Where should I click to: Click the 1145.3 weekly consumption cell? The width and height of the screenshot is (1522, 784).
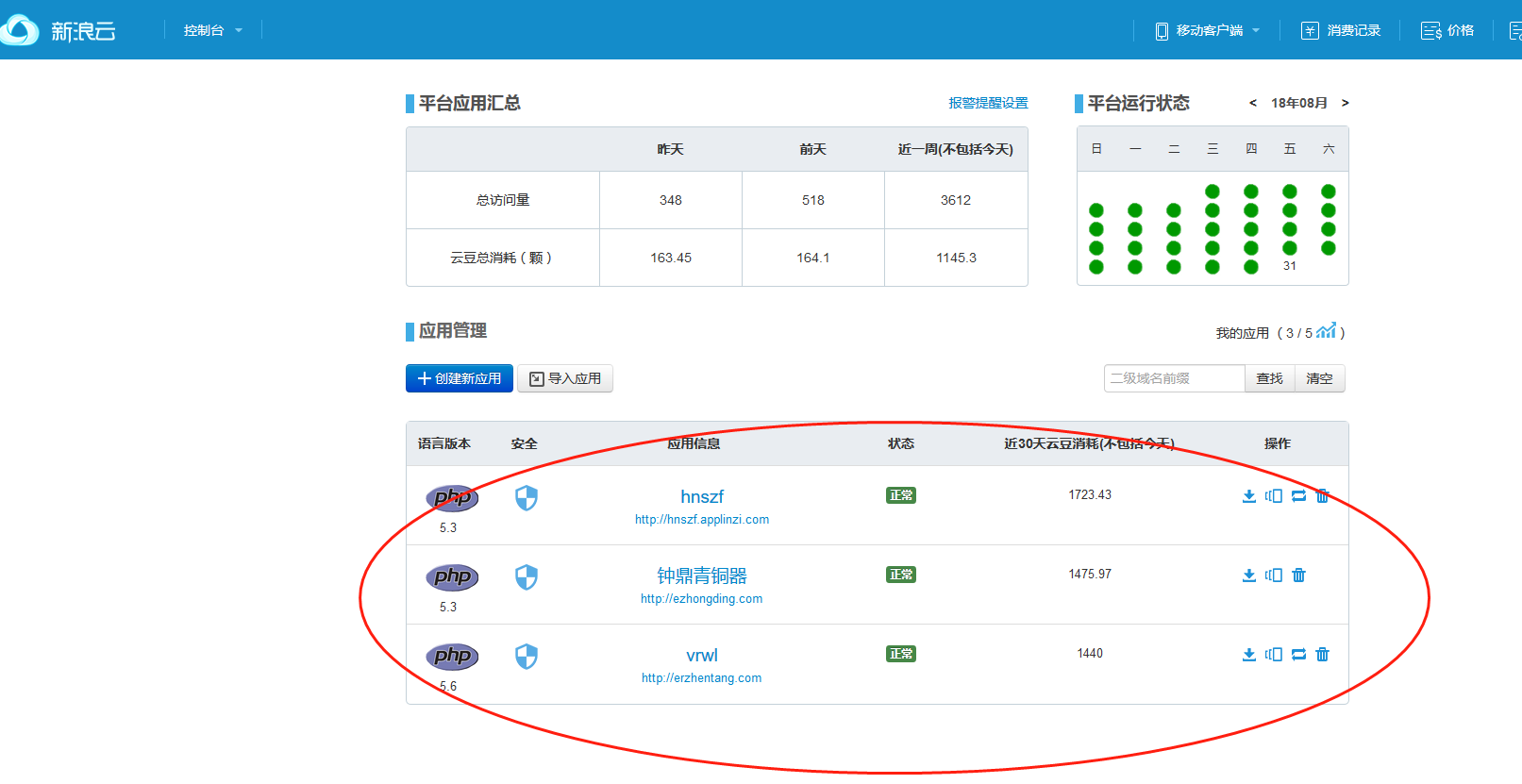(x=956, y=258)
